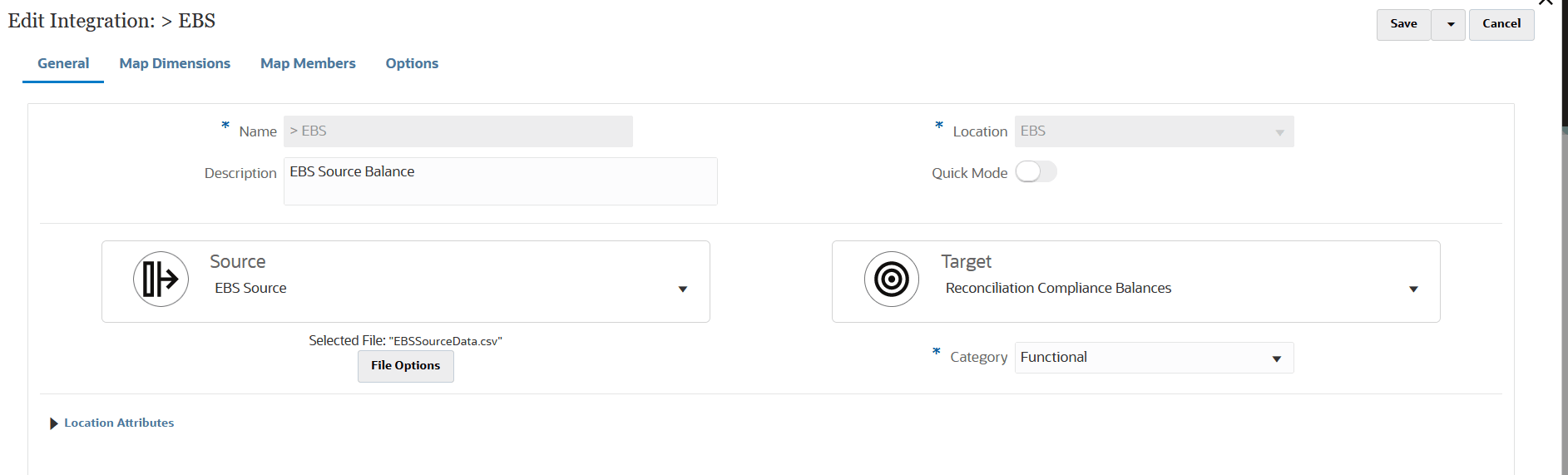Click the File Options button

click(x=405, y=366)
